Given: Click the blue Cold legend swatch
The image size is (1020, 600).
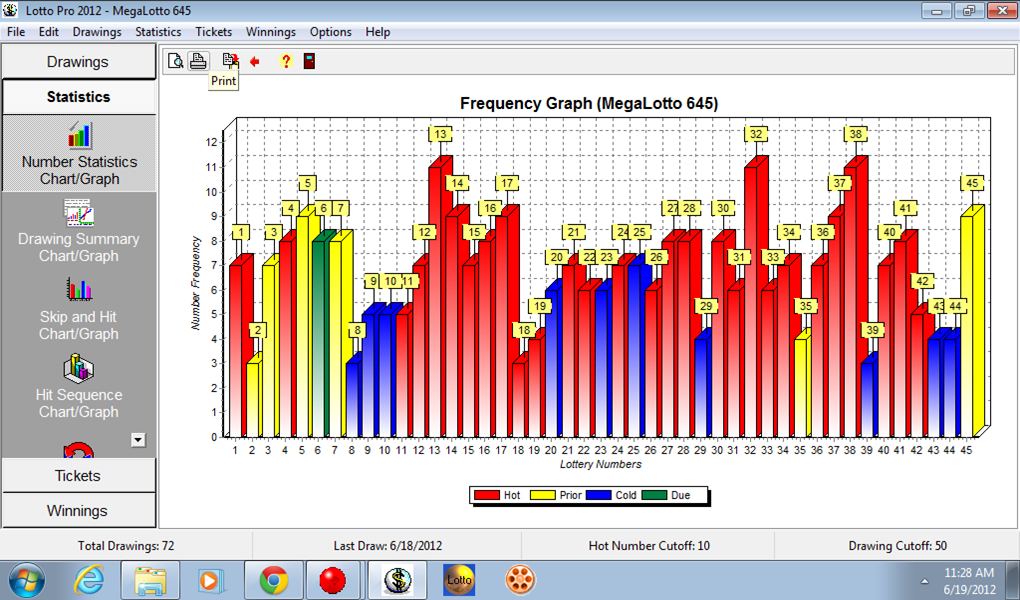Looking at the screenshot, I should coord(598,495).
